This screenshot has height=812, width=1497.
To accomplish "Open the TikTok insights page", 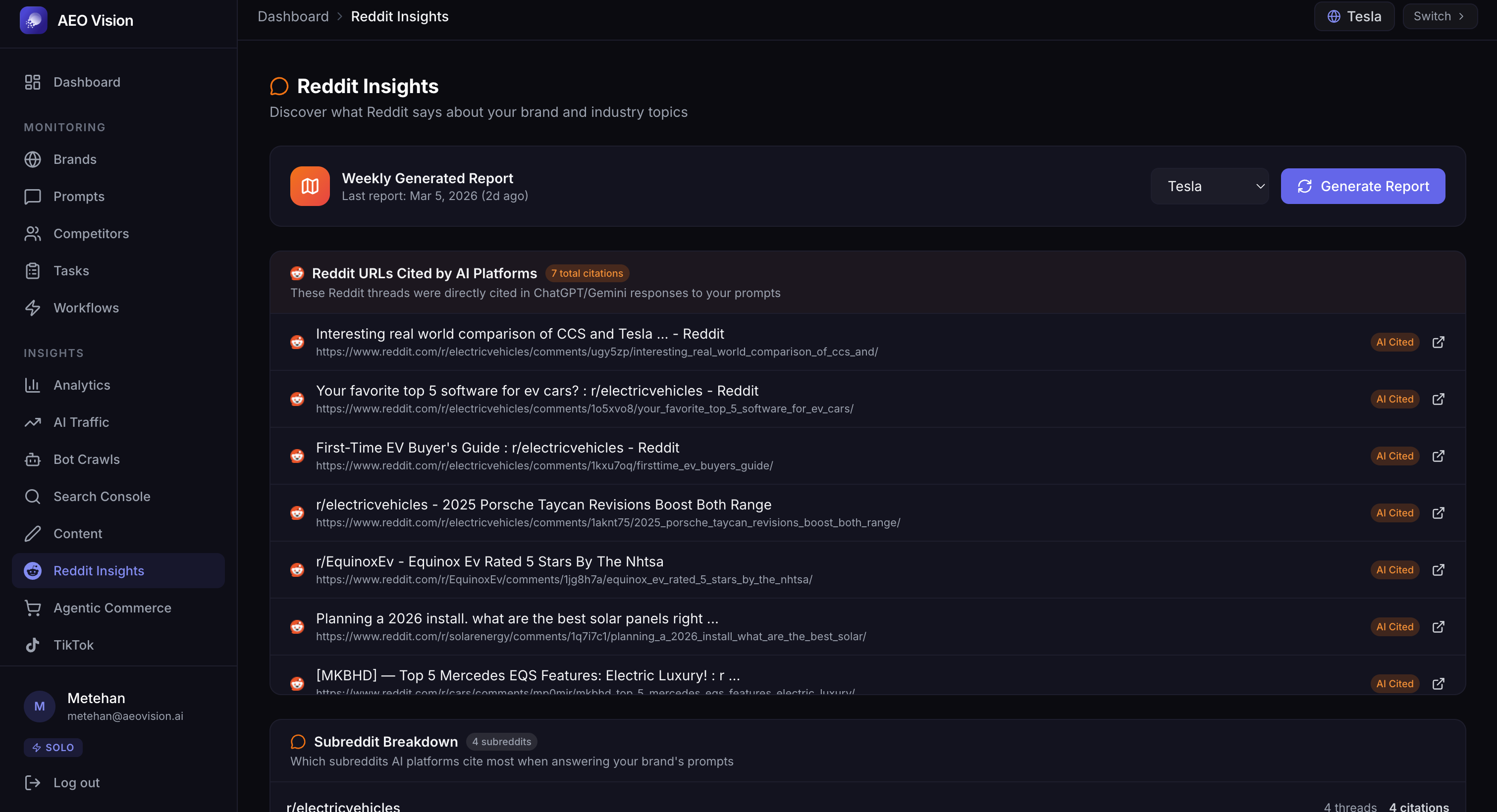I will pyautogui.click(x=73, y=645).
